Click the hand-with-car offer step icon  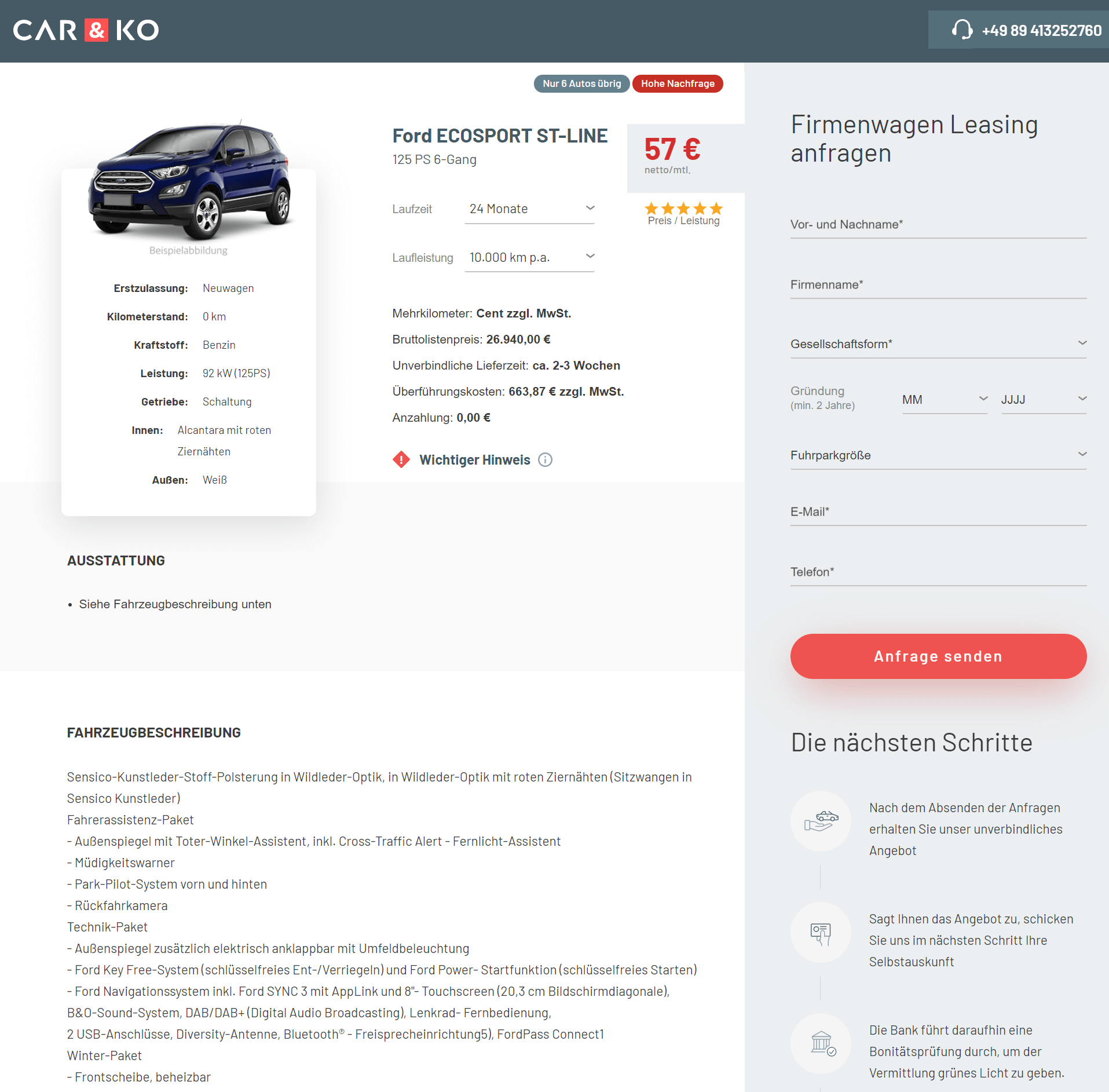(x=821, y=821)
